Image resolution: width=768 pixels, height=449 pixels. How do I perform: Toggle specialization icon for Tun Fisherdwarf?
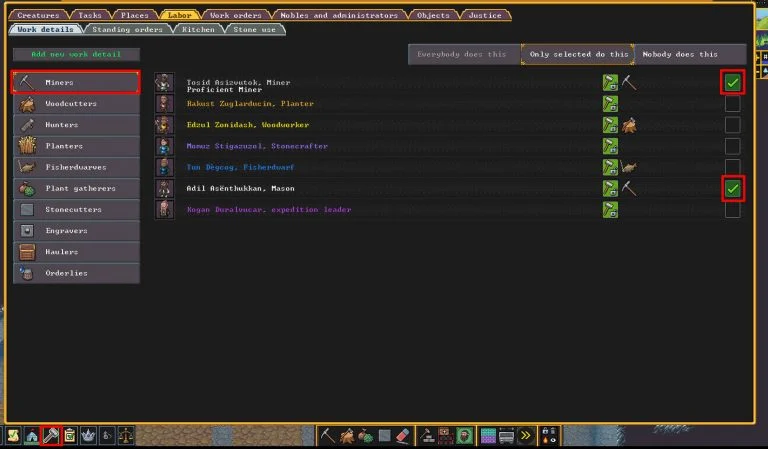coord(610,167)
